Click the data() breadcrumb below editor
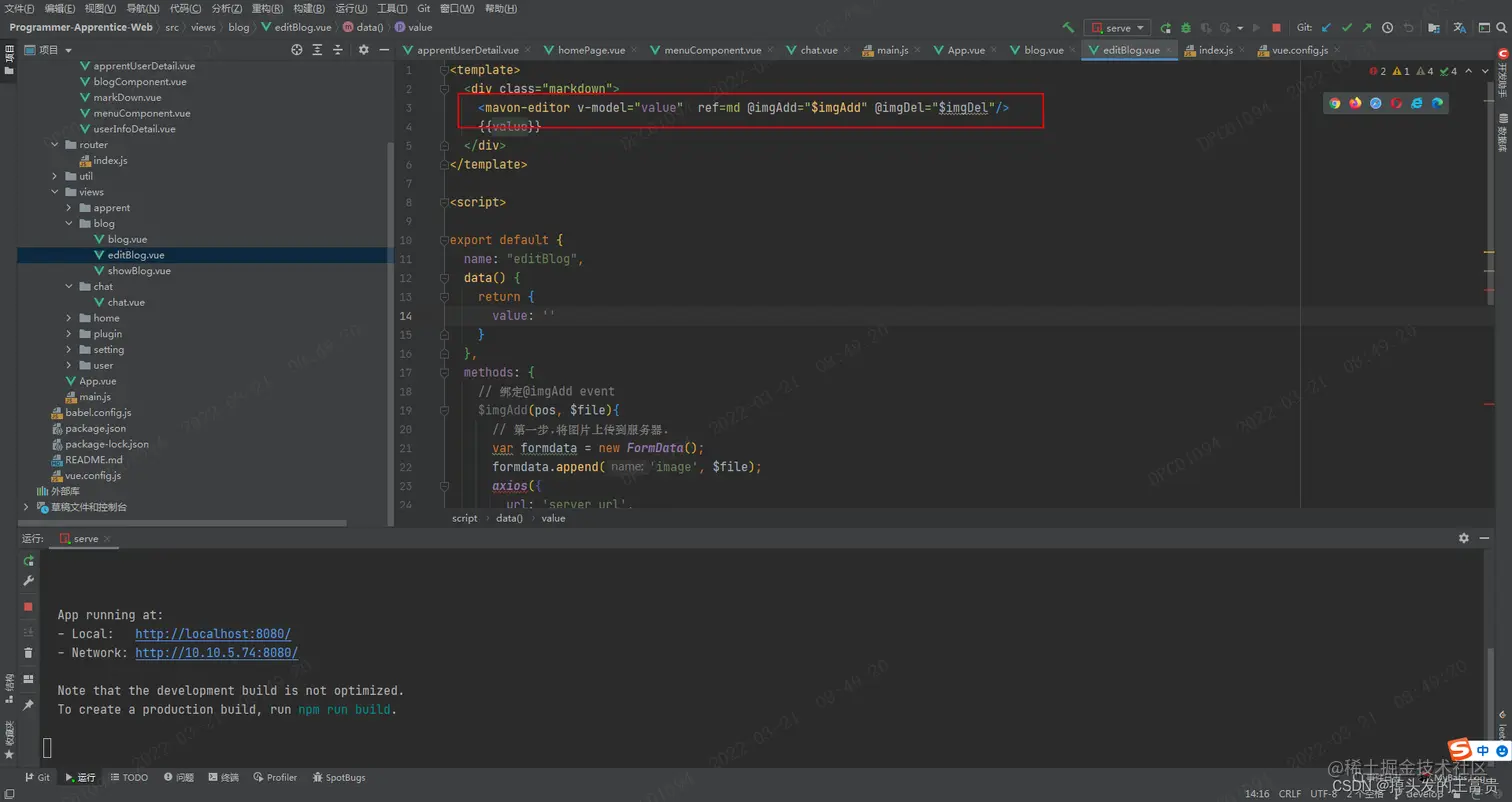The width and height of the screenshot is (1512, 802). [510, 518]
